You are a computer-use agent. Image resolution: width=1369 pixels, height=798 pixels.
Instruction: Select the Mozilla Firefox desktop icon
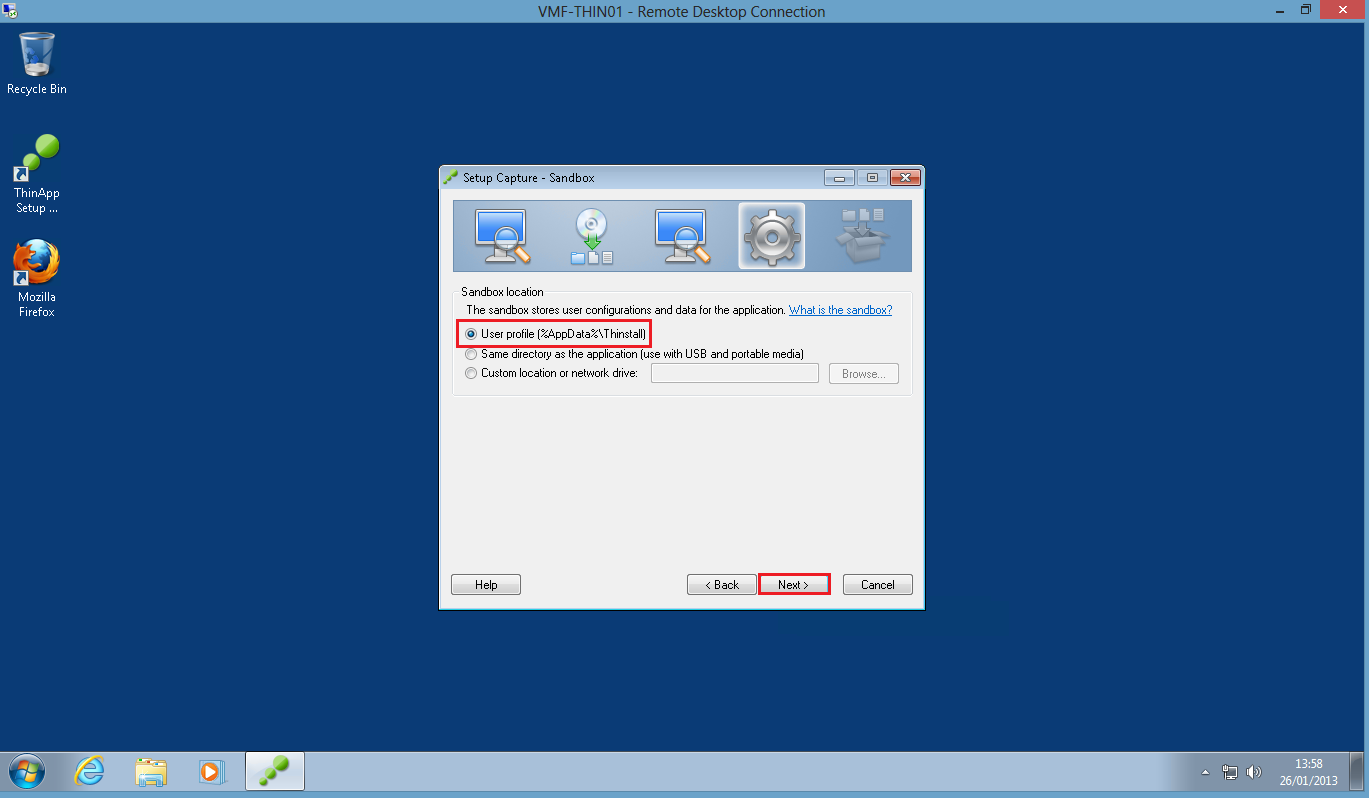pos(37,277)
